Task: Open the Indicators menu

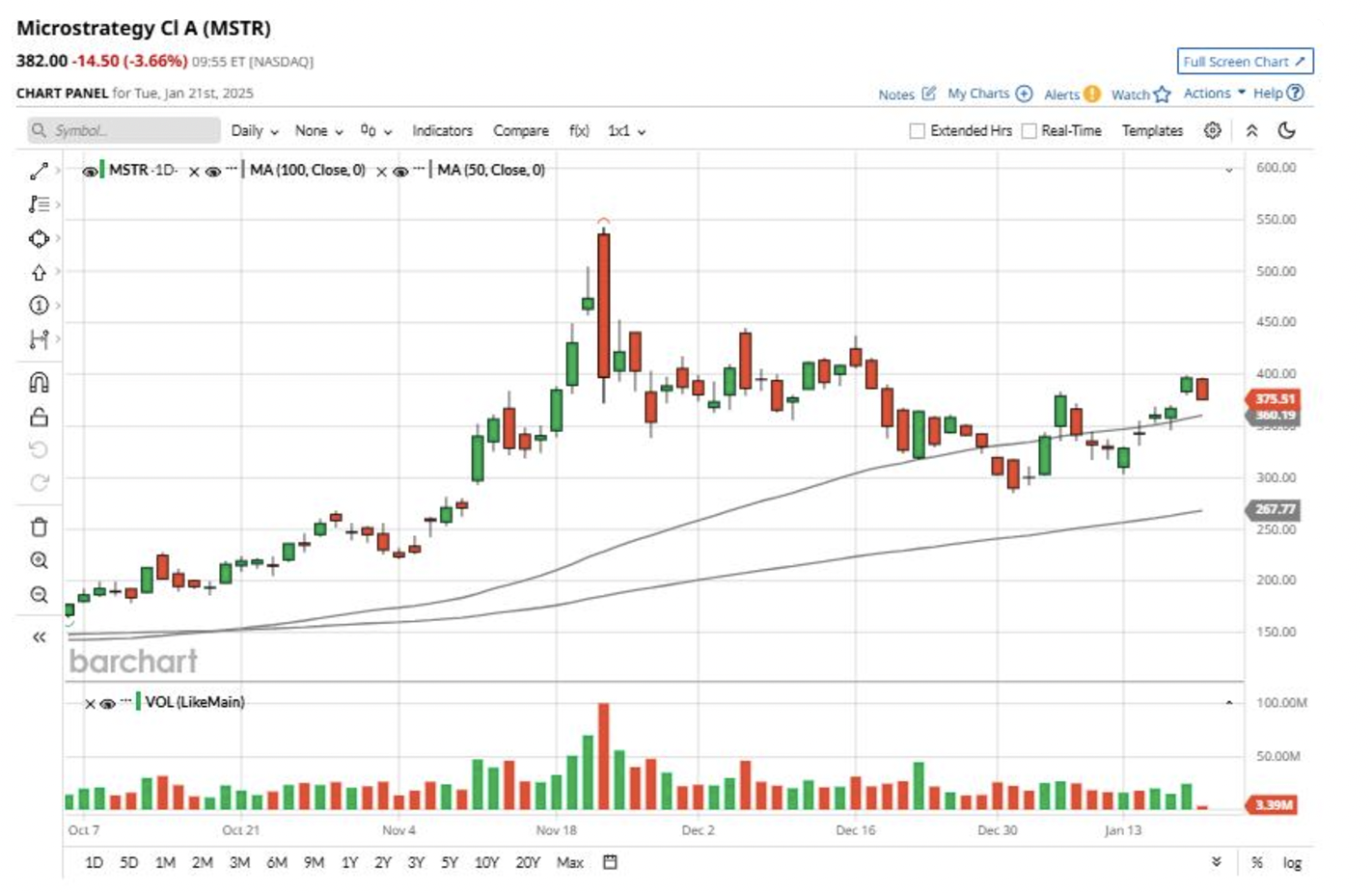Action: click(442, 131)
